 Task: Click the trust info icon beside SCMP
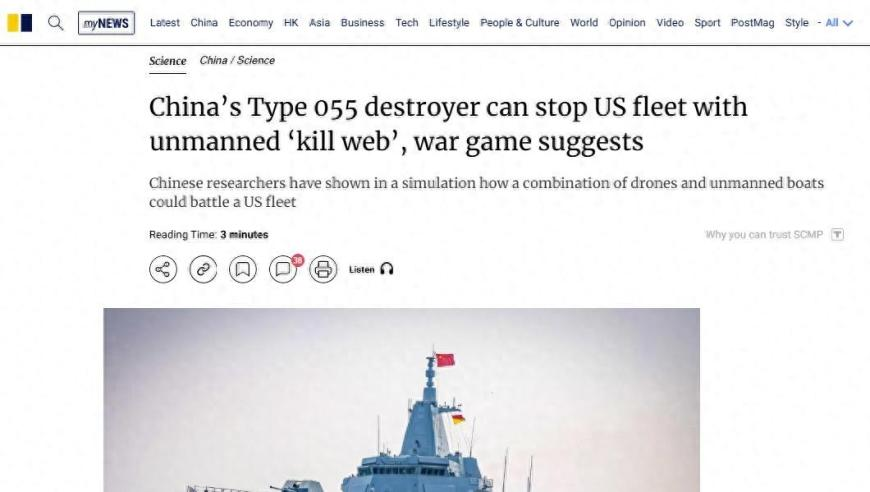click(837, 235)
